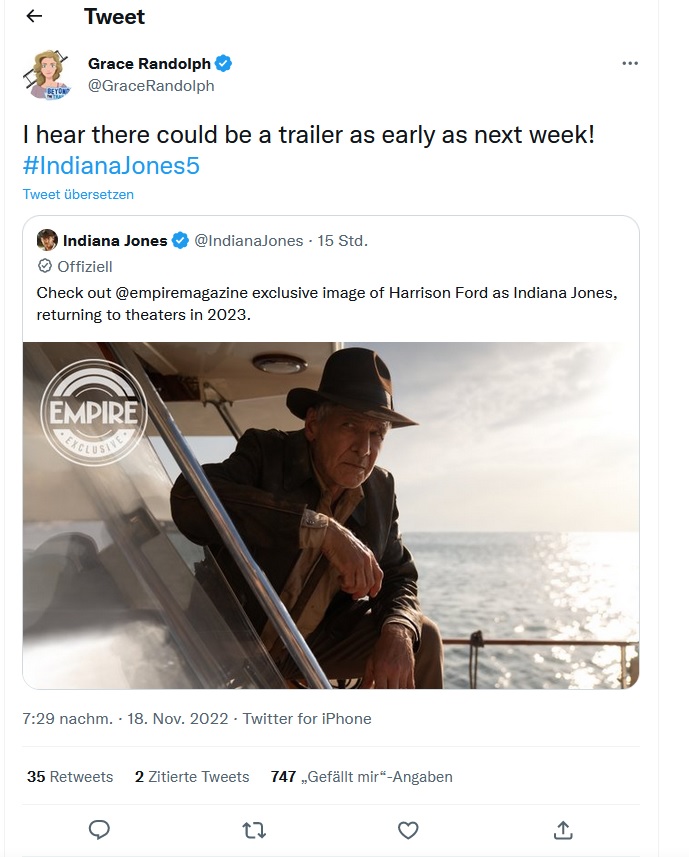689x857 pixels.
Task: Click Indiana Jones account avatar
Action: click(47, 240)
